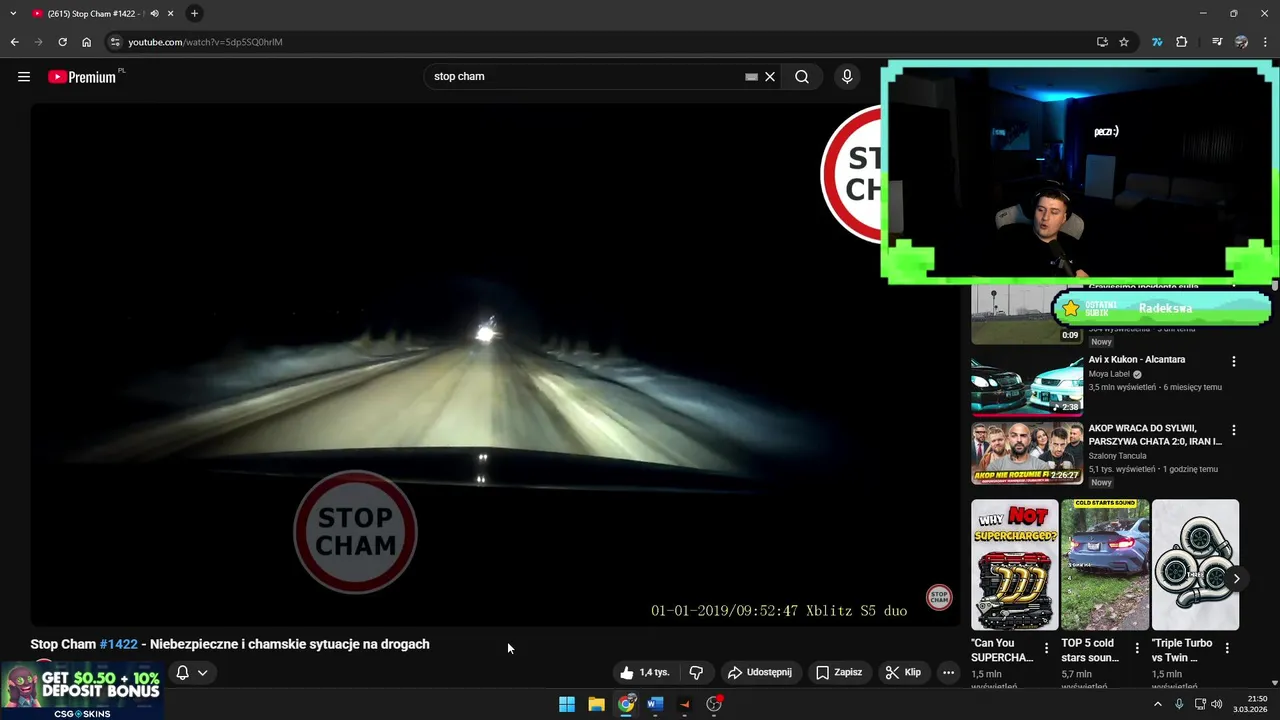Open the WHY NOT SUPERCHARGED short thumbnail
1280x720 pixels.
[1014, 565]
